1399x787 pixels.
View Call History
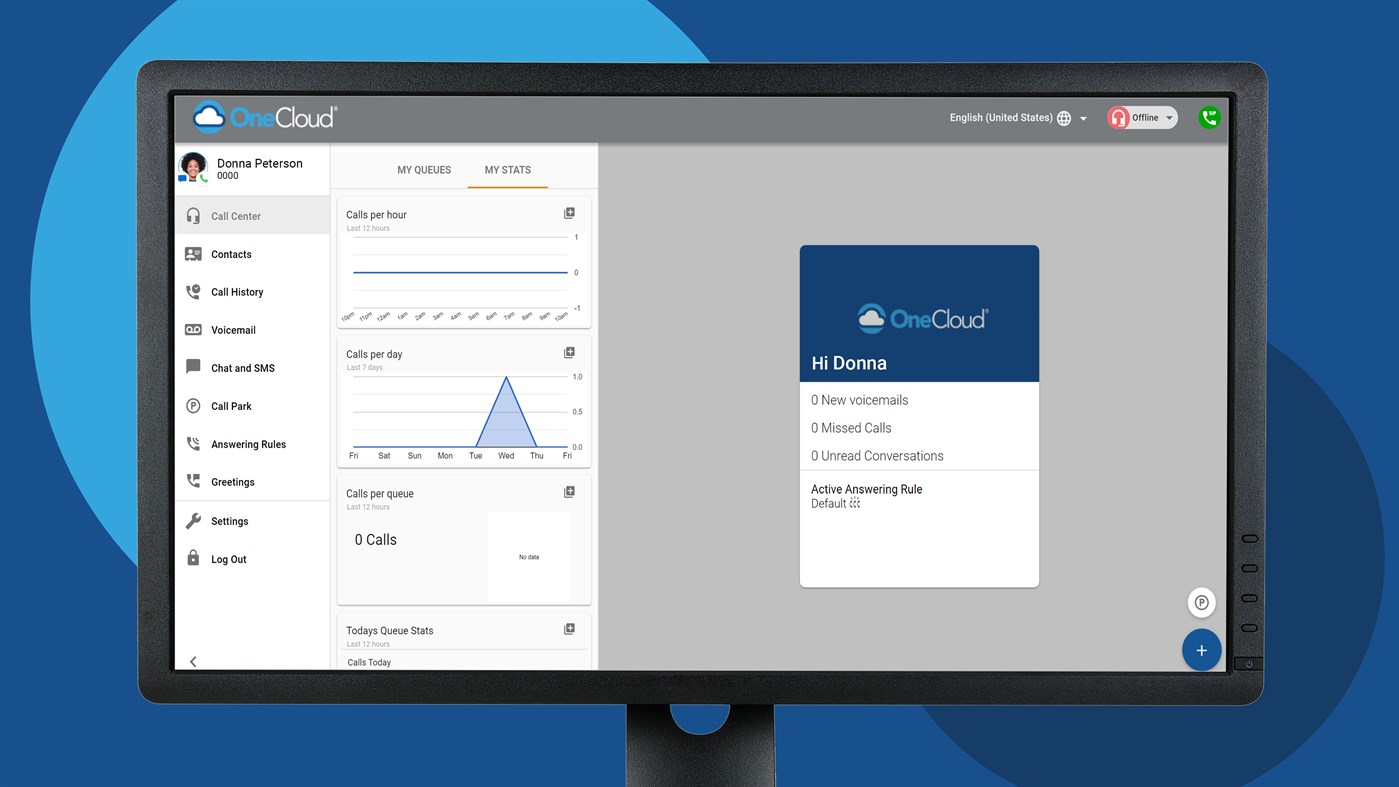click(236, 292)
